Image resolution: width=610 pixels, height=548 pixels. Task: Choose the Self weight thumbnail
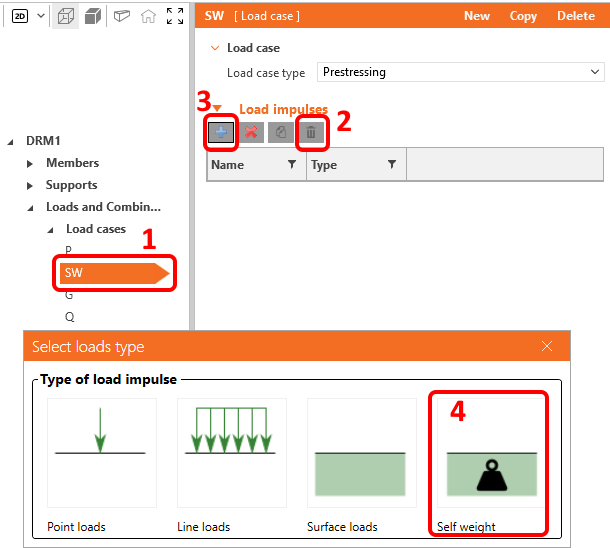pos(491,453)
